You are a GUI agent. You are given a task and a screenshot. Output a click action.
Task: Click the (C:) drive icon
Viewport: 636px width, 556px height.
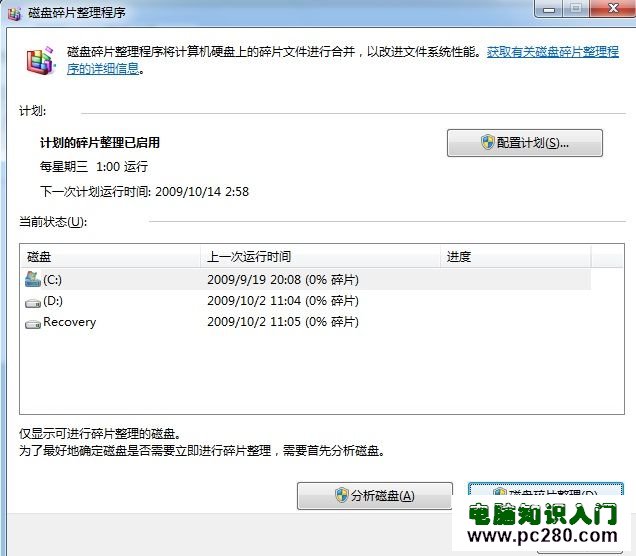click(x=33, y=279)
